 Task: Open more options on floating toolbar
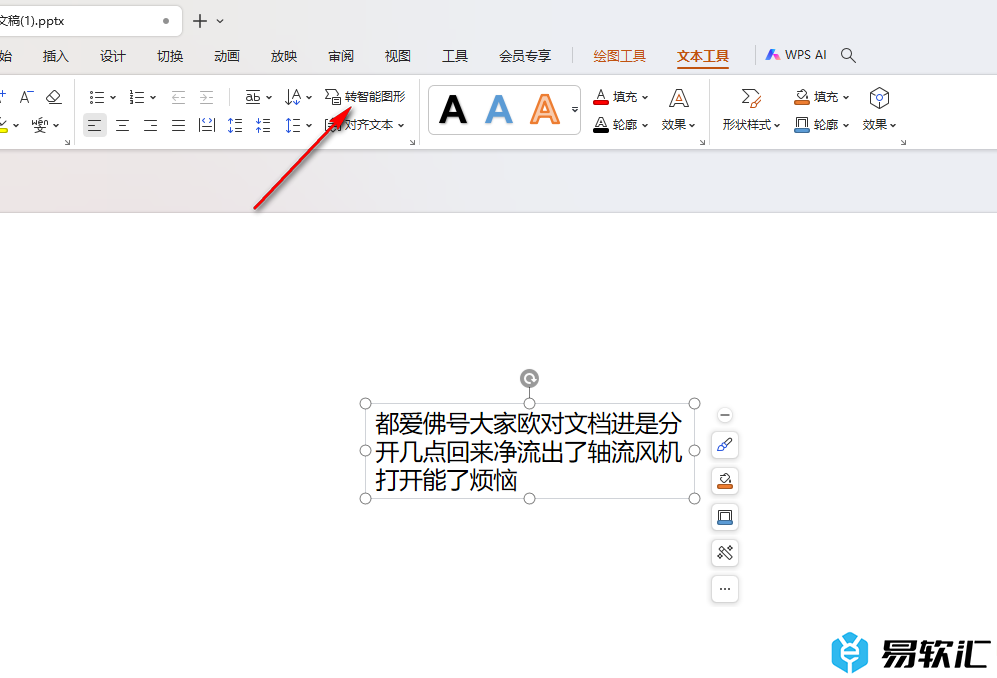pos(725,589)
